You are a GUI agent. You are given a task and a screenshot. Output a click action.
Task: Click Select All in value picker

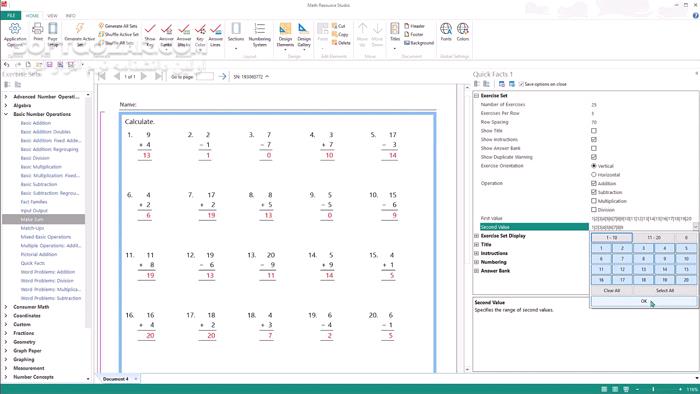tap(665, 290)
